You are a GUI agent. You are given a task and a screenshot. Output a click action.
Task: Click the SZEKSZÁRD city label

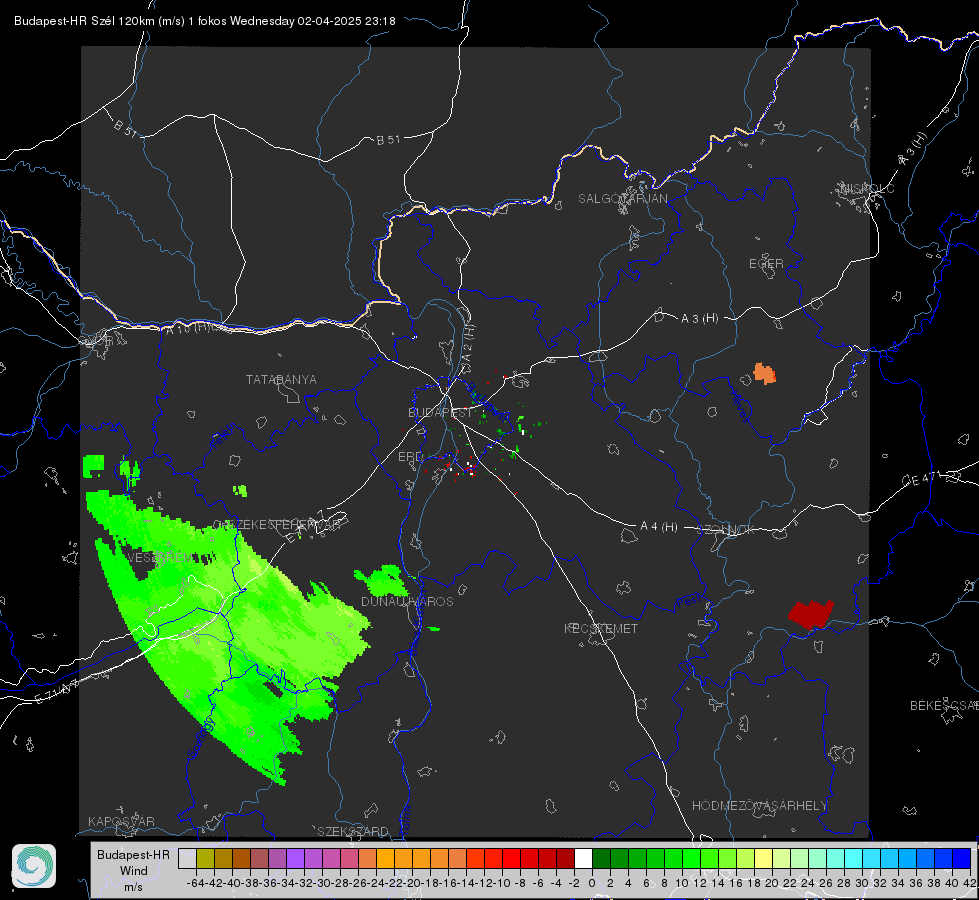(353, 831)
